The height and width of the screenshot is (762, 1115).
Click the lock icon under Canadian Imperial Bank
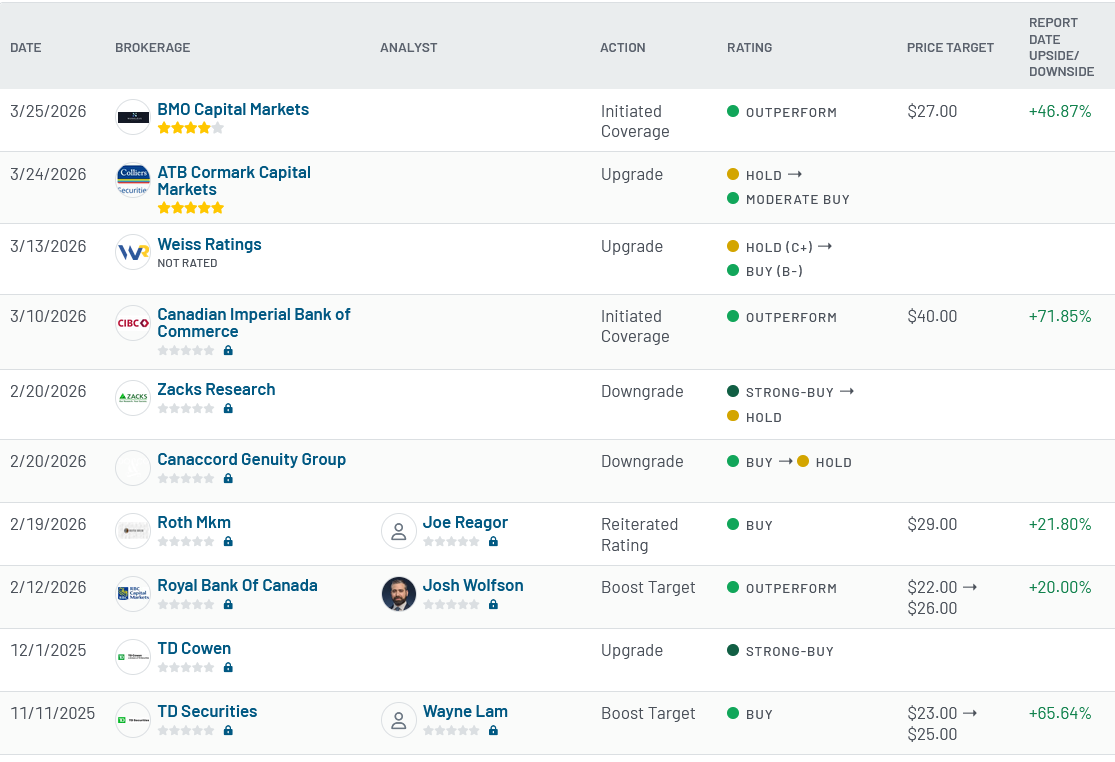click(228, 350)
